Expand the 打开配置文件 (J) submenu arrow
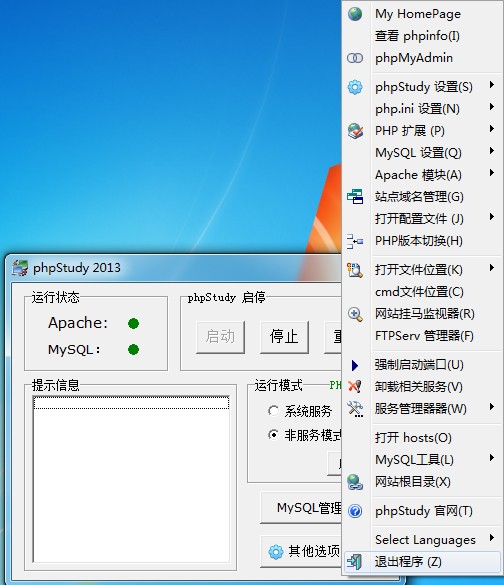This screenshot has height=585, width=504. [492, 217]
